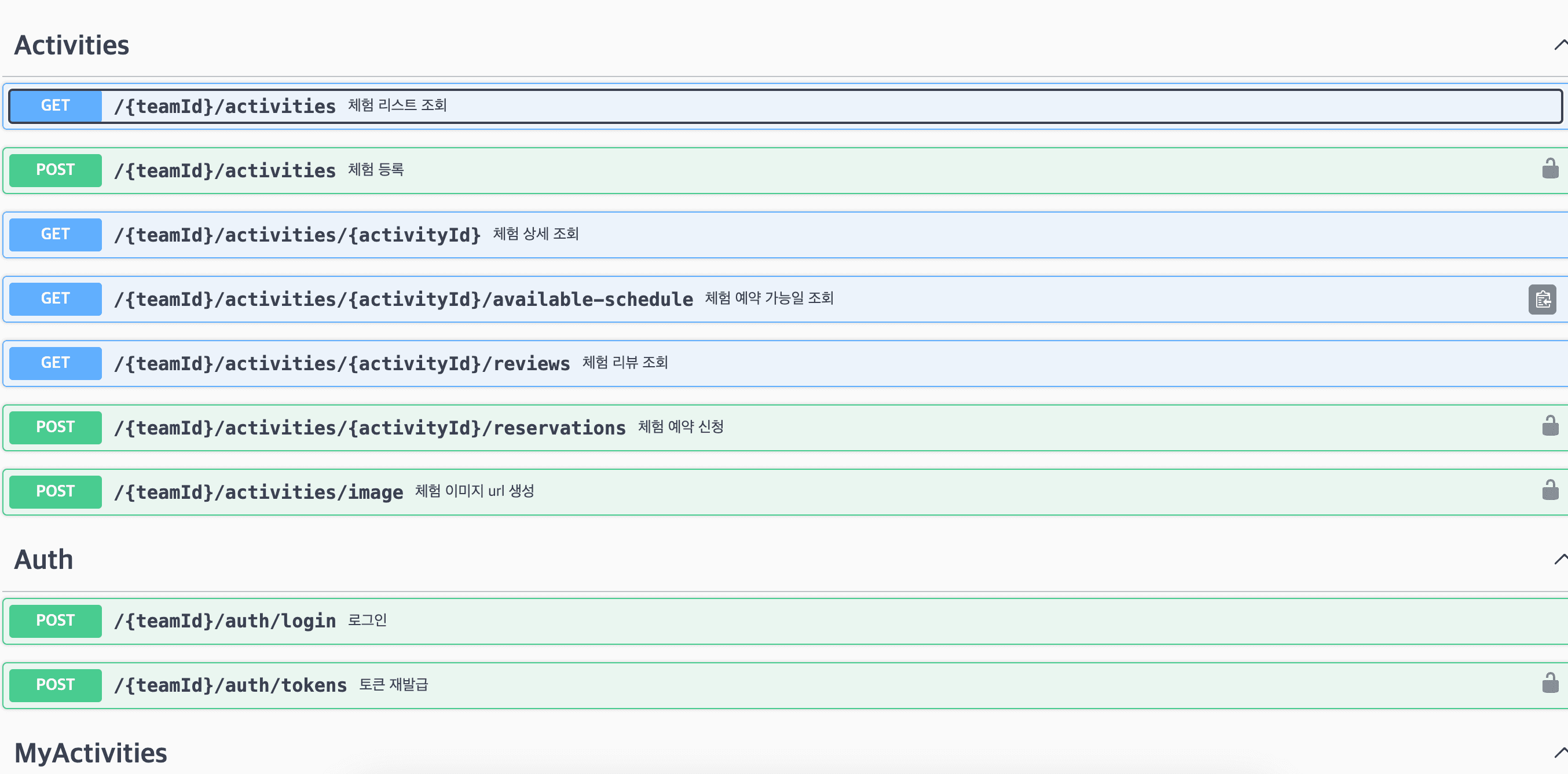Click POST badge of 체험 등록 endpoint
Viewport: 1568px width, 774px height.
tap(56, 170)
